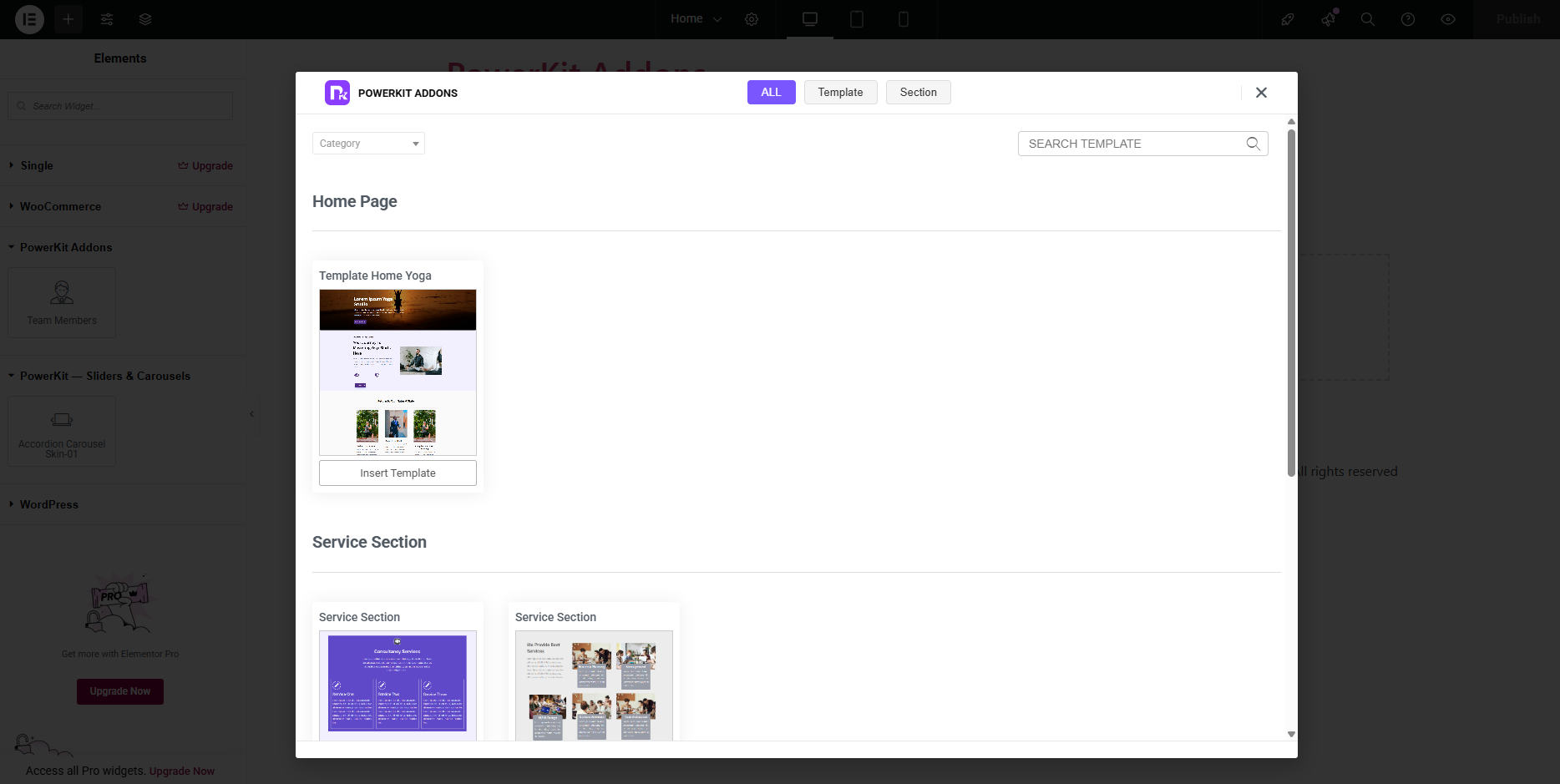
Task: Select the Team Members widget
Action: [x=62, y=302]
